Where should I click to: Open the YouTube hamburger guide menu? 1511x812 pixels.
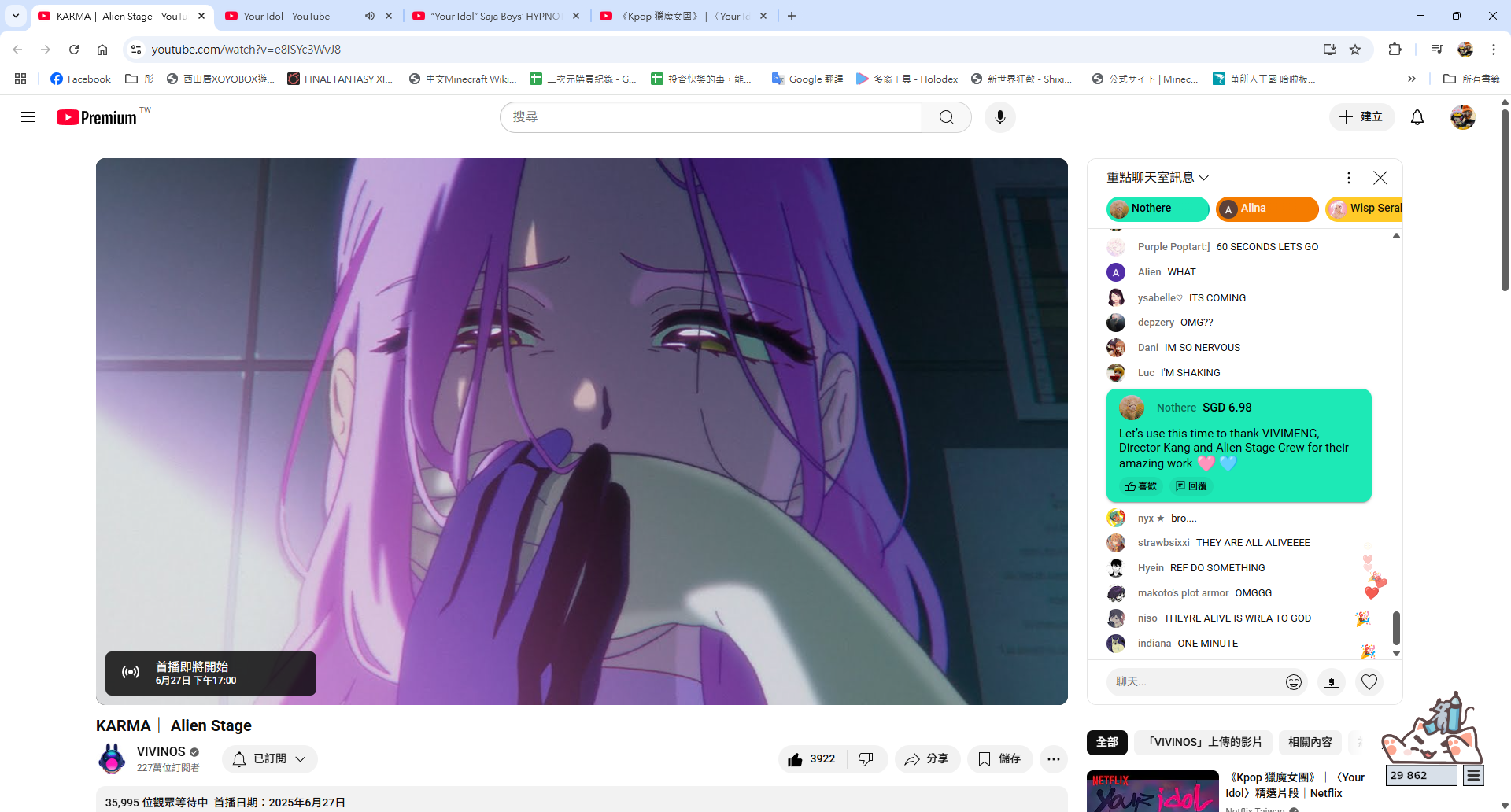click(x=28, y=117)
